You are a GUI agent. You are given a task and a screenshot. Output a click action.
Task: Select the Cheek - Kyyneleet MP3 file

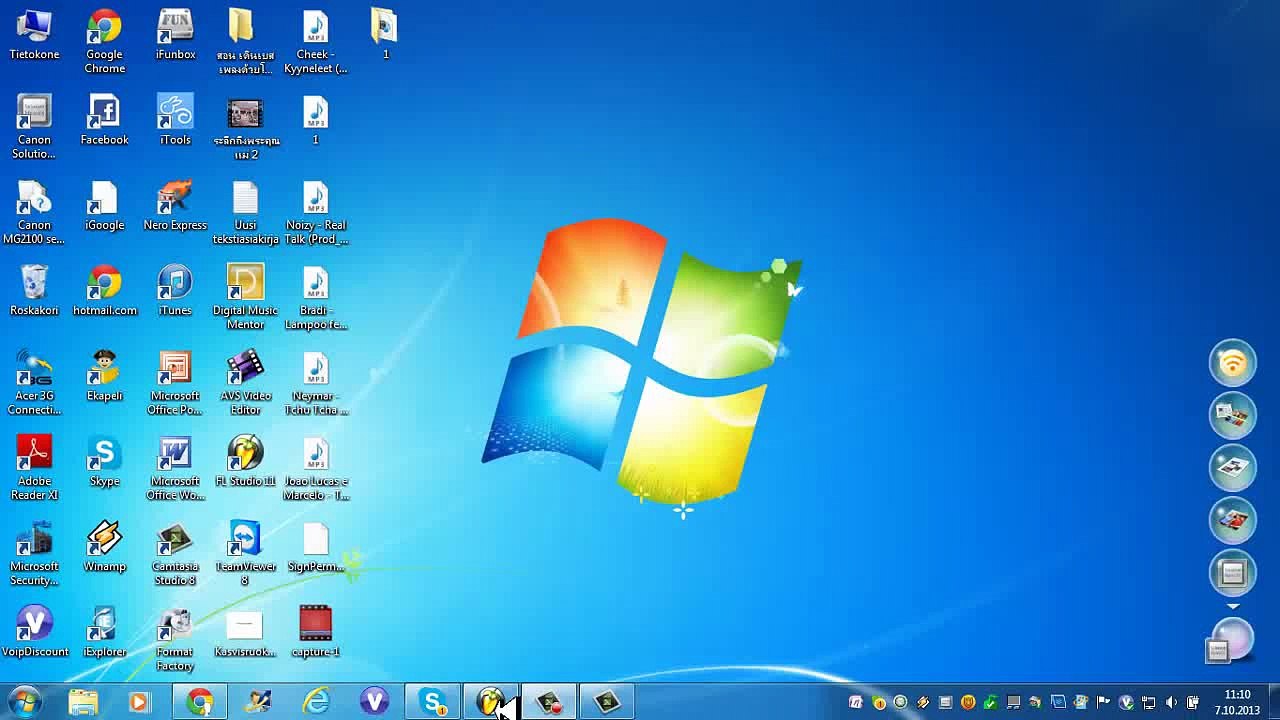click(x=315, y=42)
